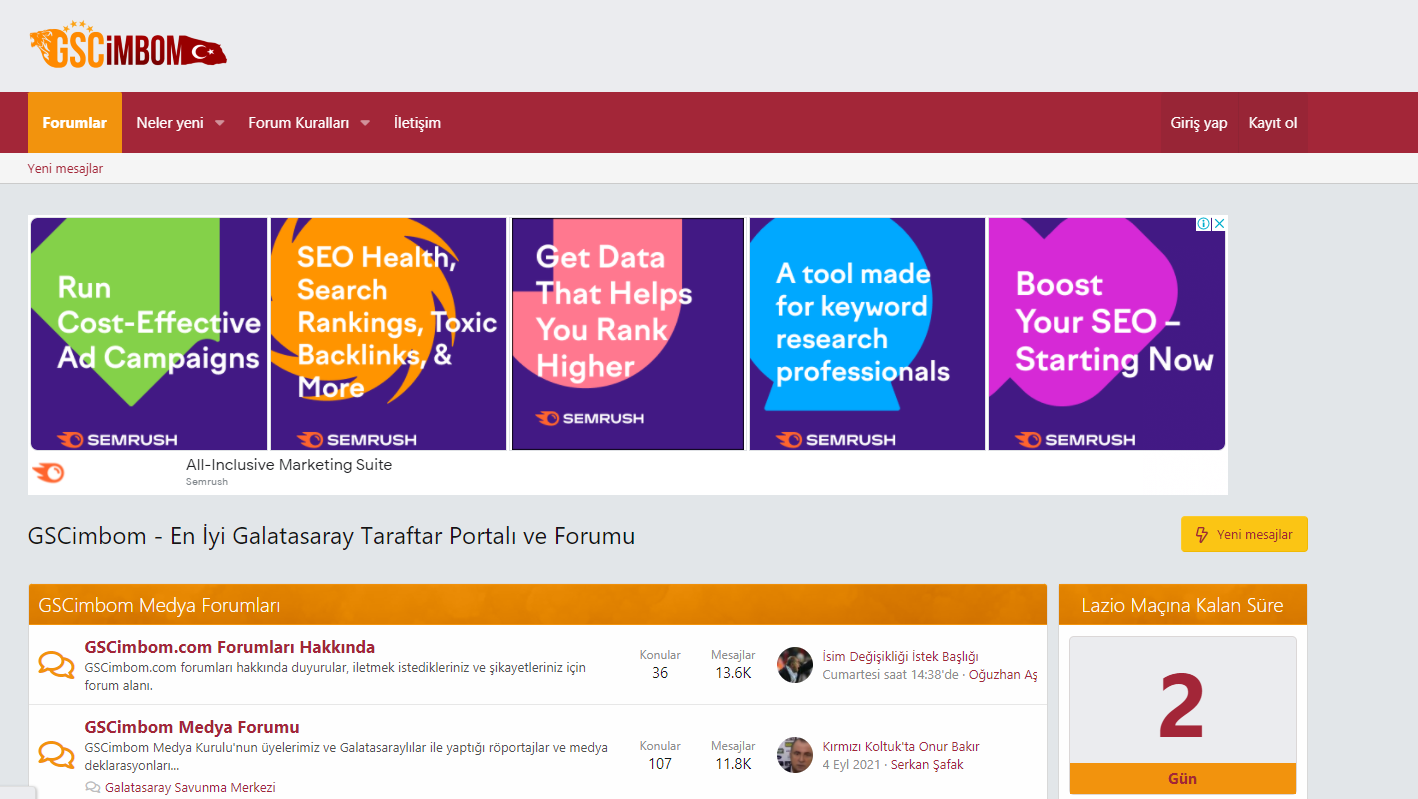Click the GSCimbom site logo
1418x799 pixels.
pos(128,46)
